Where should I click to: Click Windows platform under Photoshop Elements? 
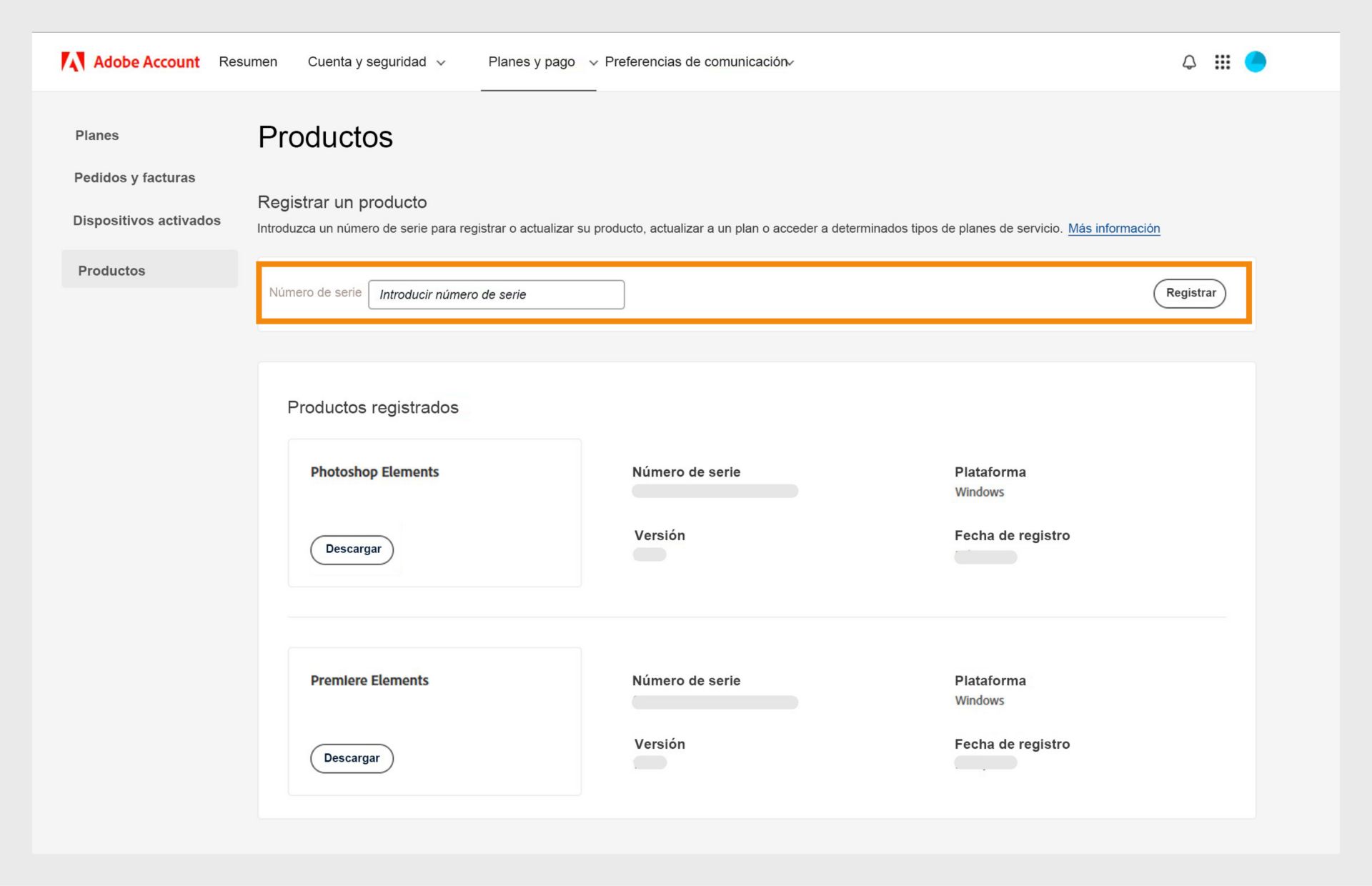980,492
